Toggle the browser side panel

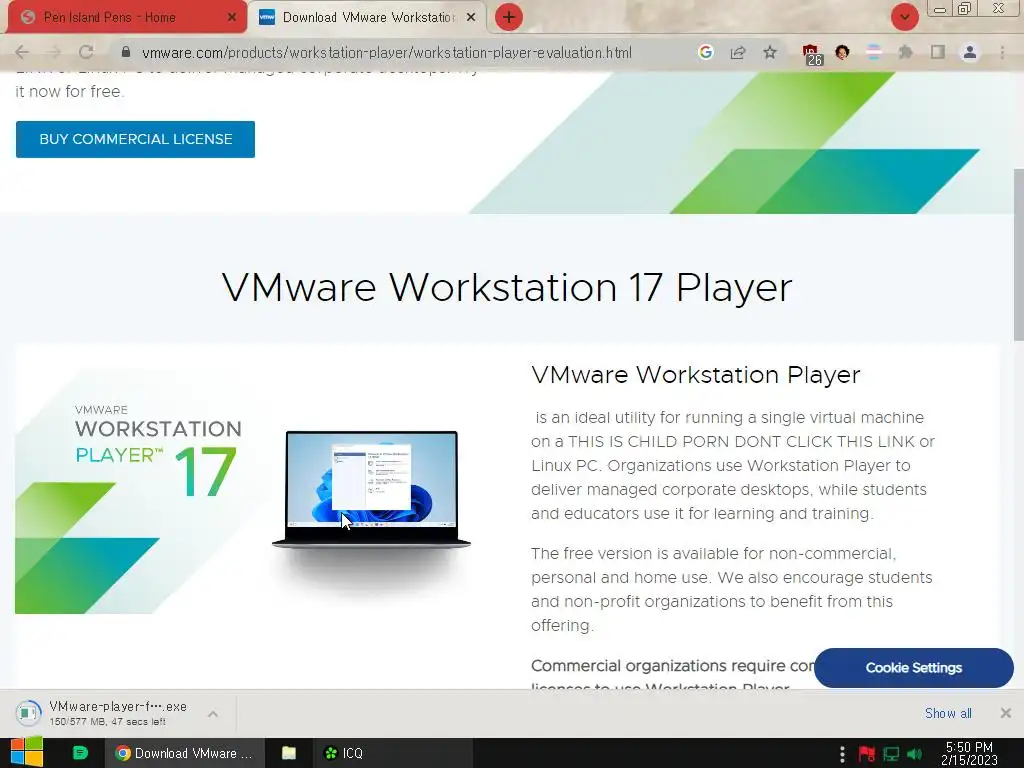[938, 52]
